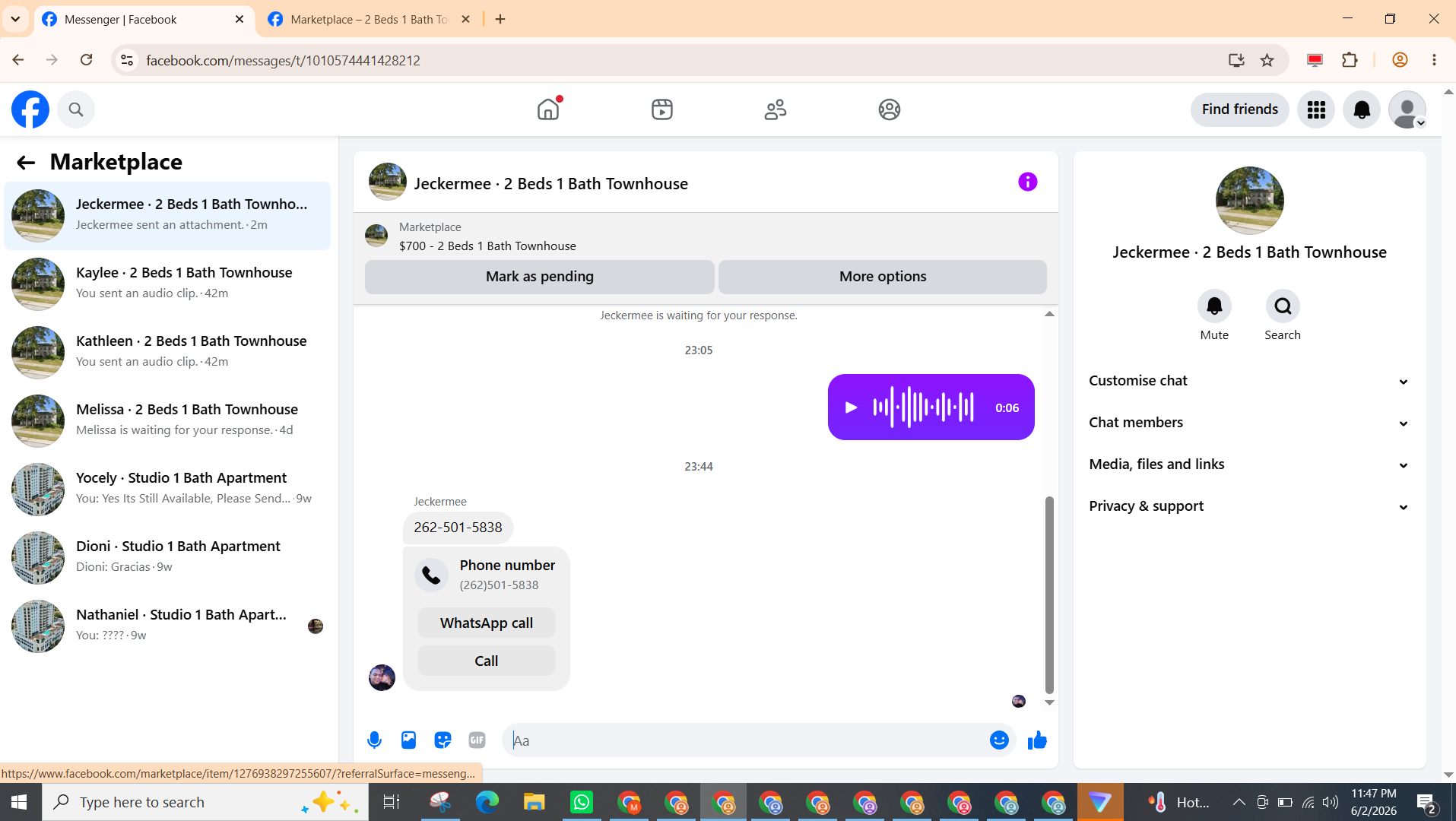Image resolution: width=1456 pixels, height=821 pixels.
Task: Reload the page
Action: (87, 60)
